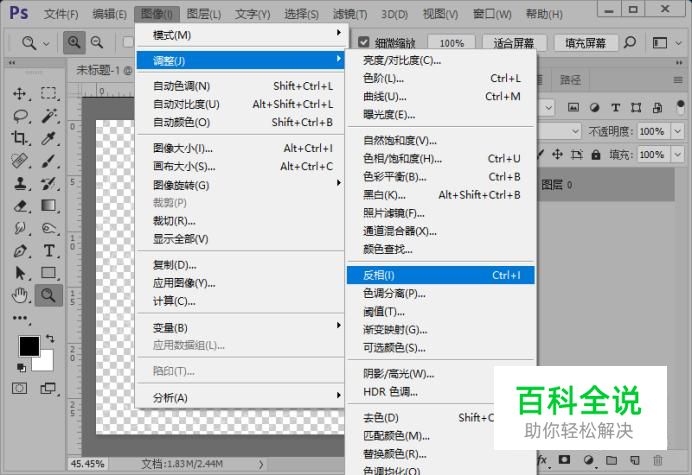Image resolution: width=692 pixels, height=475 pixels.
Task: Open the extra tools ellipsis menu
Action: (x=20, y=318)
